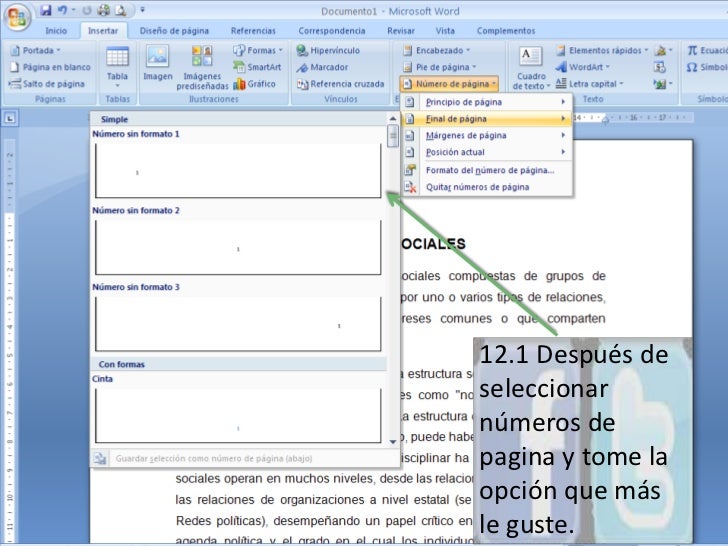This screenshot has height=546, width=728.
Task: Click the insert object icon
Action: (663, 84)
